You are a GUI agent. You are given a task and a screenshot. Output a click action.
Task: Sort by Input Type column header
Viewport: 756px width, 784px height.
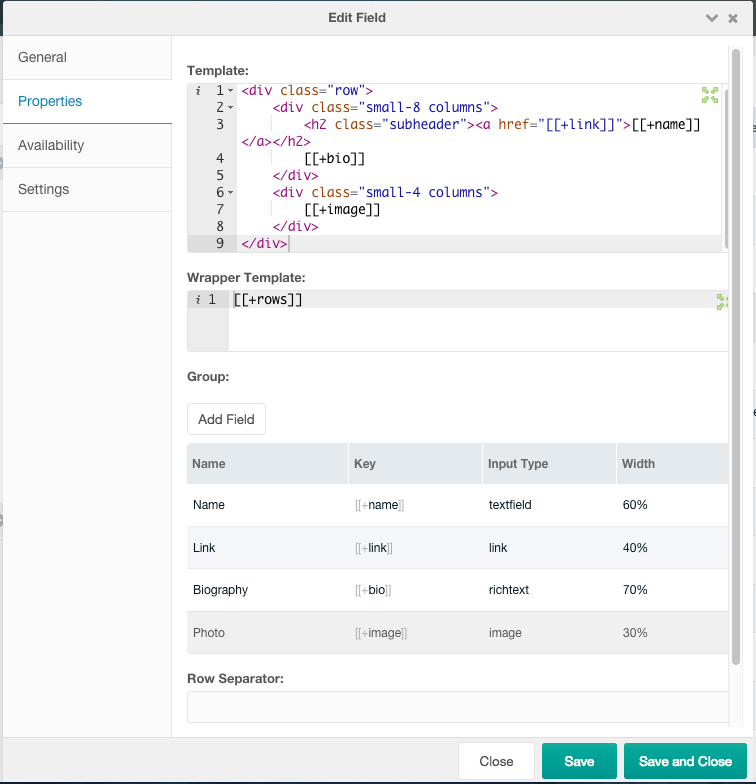(x=549, y=464)
